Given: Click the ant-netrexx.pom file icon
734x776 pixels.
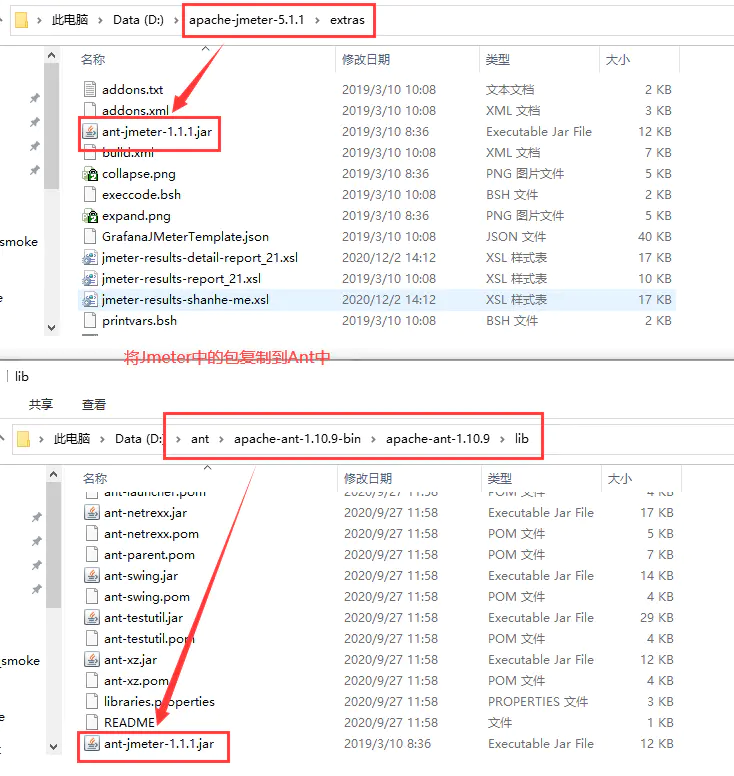Looking at the screenshot, I should point(92,534).
